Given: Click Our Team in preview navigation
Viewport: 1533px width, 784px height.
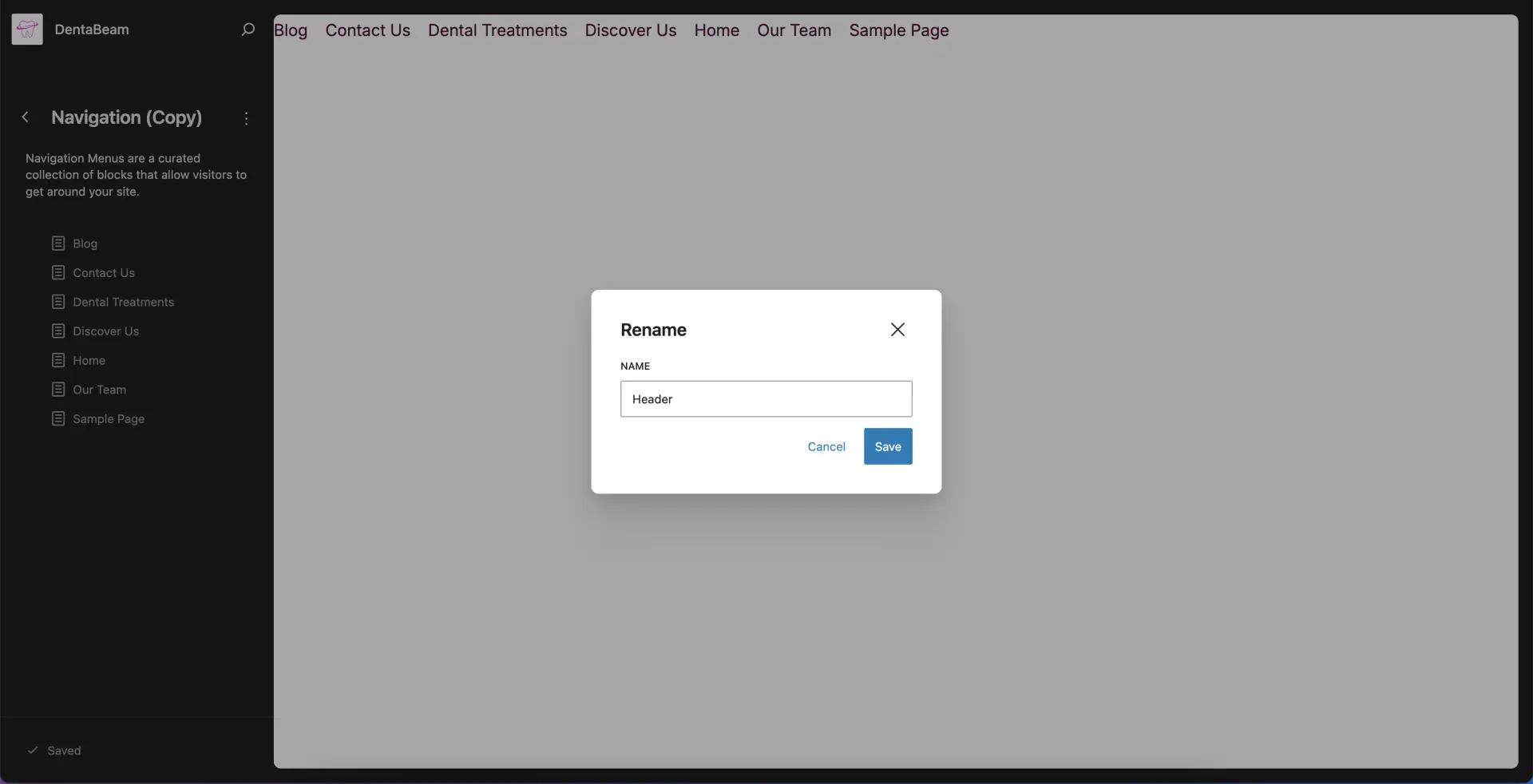Looking at the screenshot, I should tap(794, 30).
